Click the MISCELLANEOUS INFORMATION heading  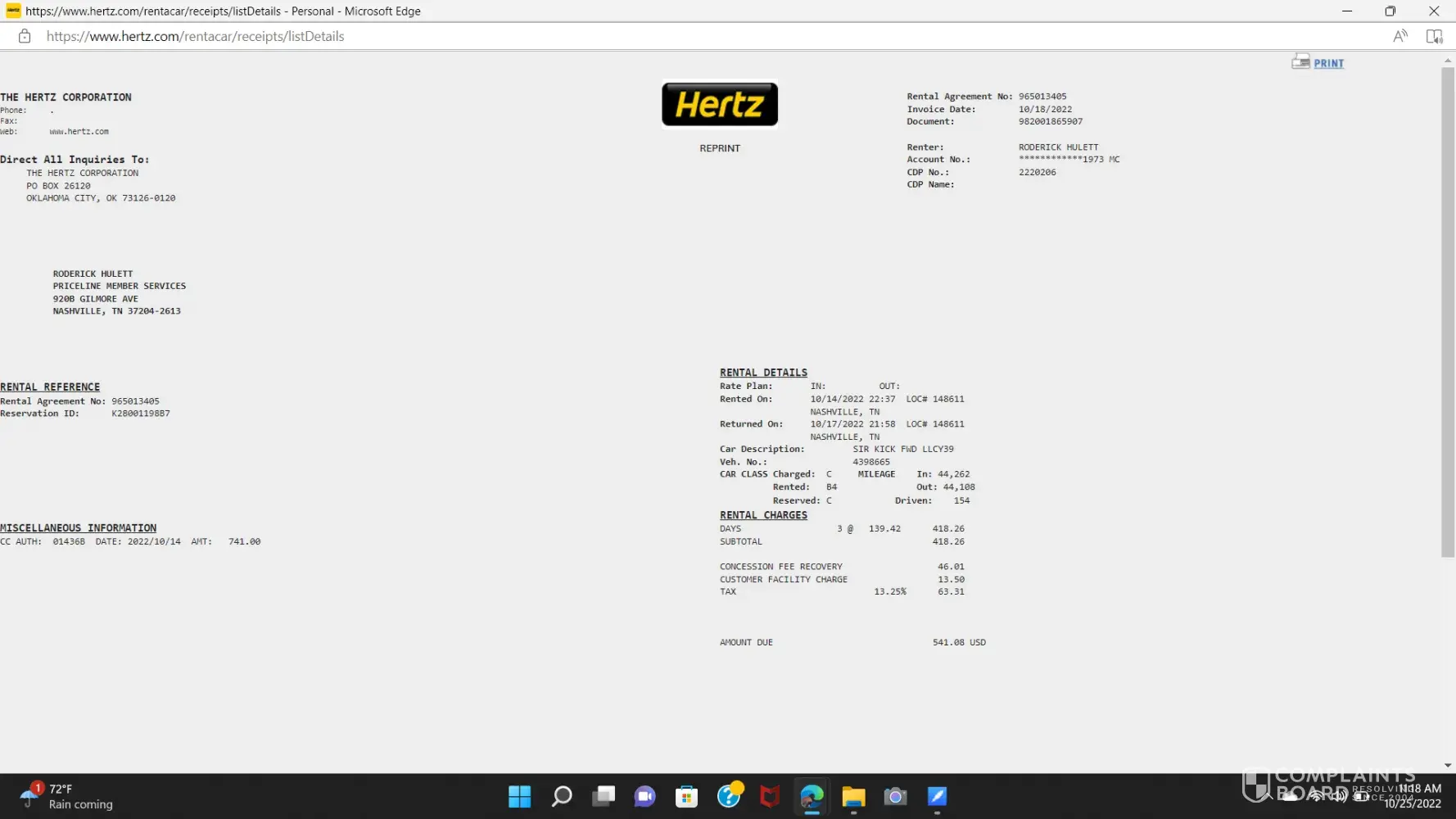click(78, 528)
